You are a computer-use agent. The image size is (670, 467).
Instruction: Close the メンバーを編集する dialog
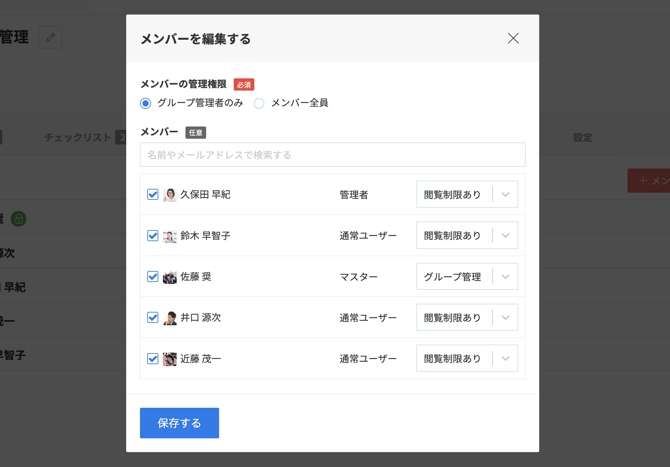[x=513, y=38]
